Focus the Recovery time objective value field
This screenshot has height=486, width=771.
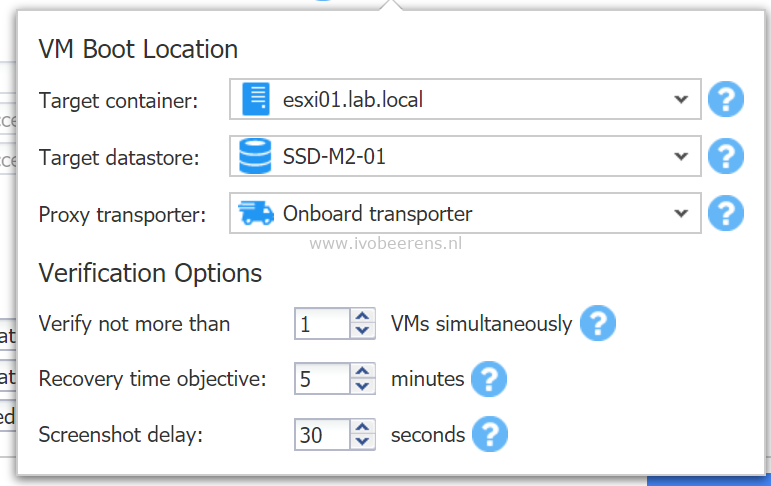point(322,379)
